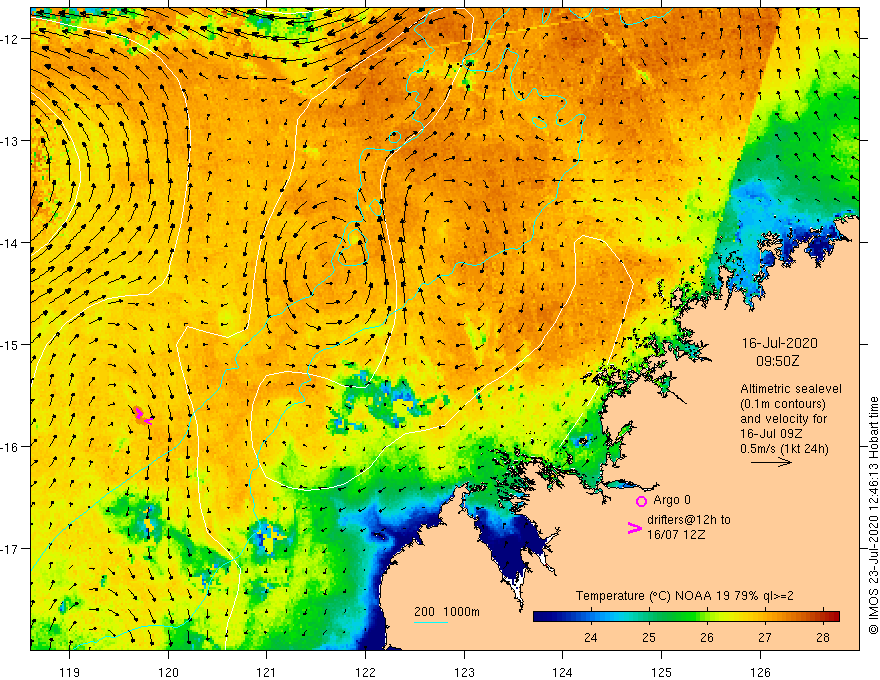
Task: Click the 'drifters@12h to' legend text
Action: 689,520
